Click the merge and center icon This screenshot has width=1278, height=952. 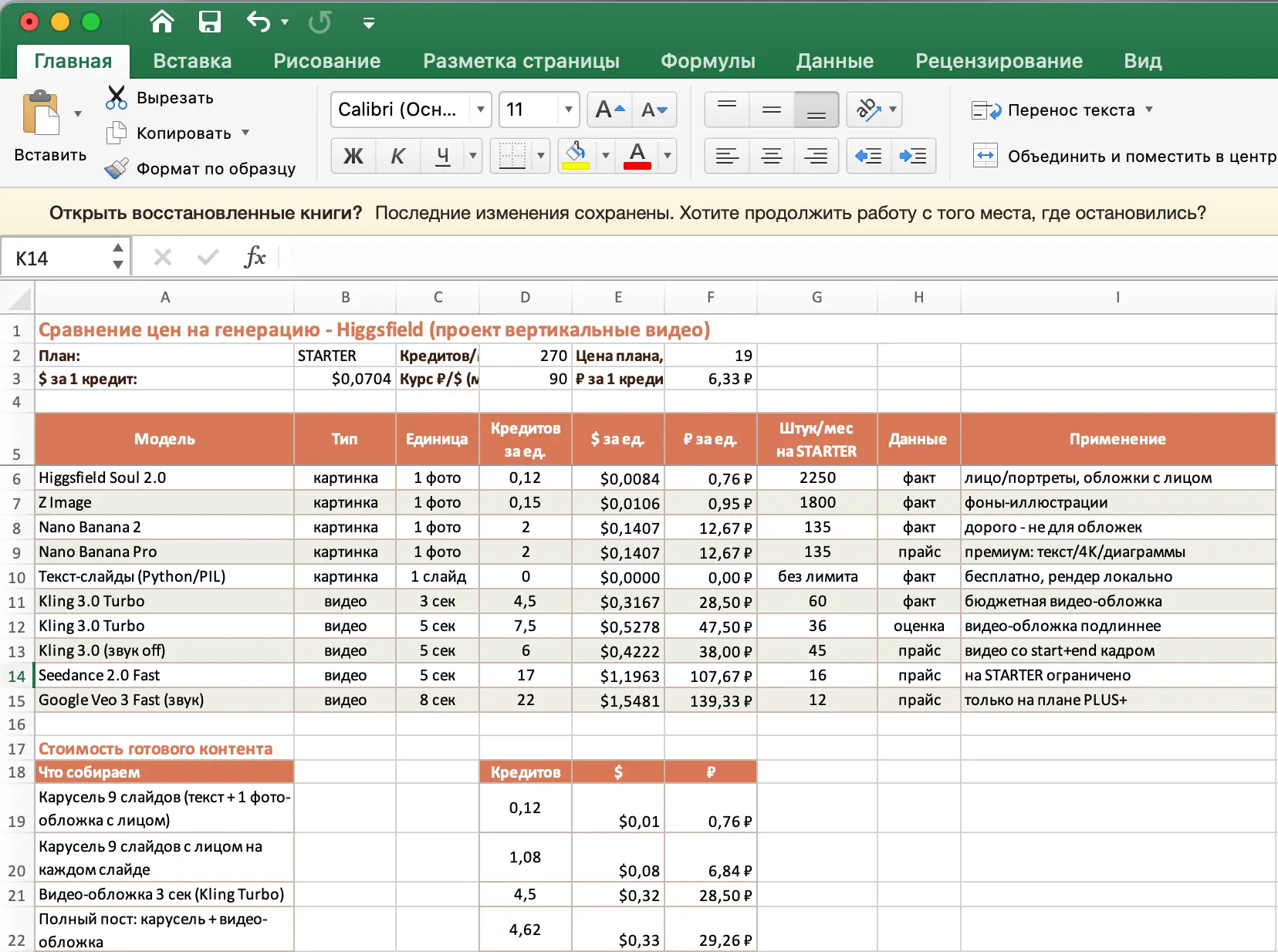[986, 156]
